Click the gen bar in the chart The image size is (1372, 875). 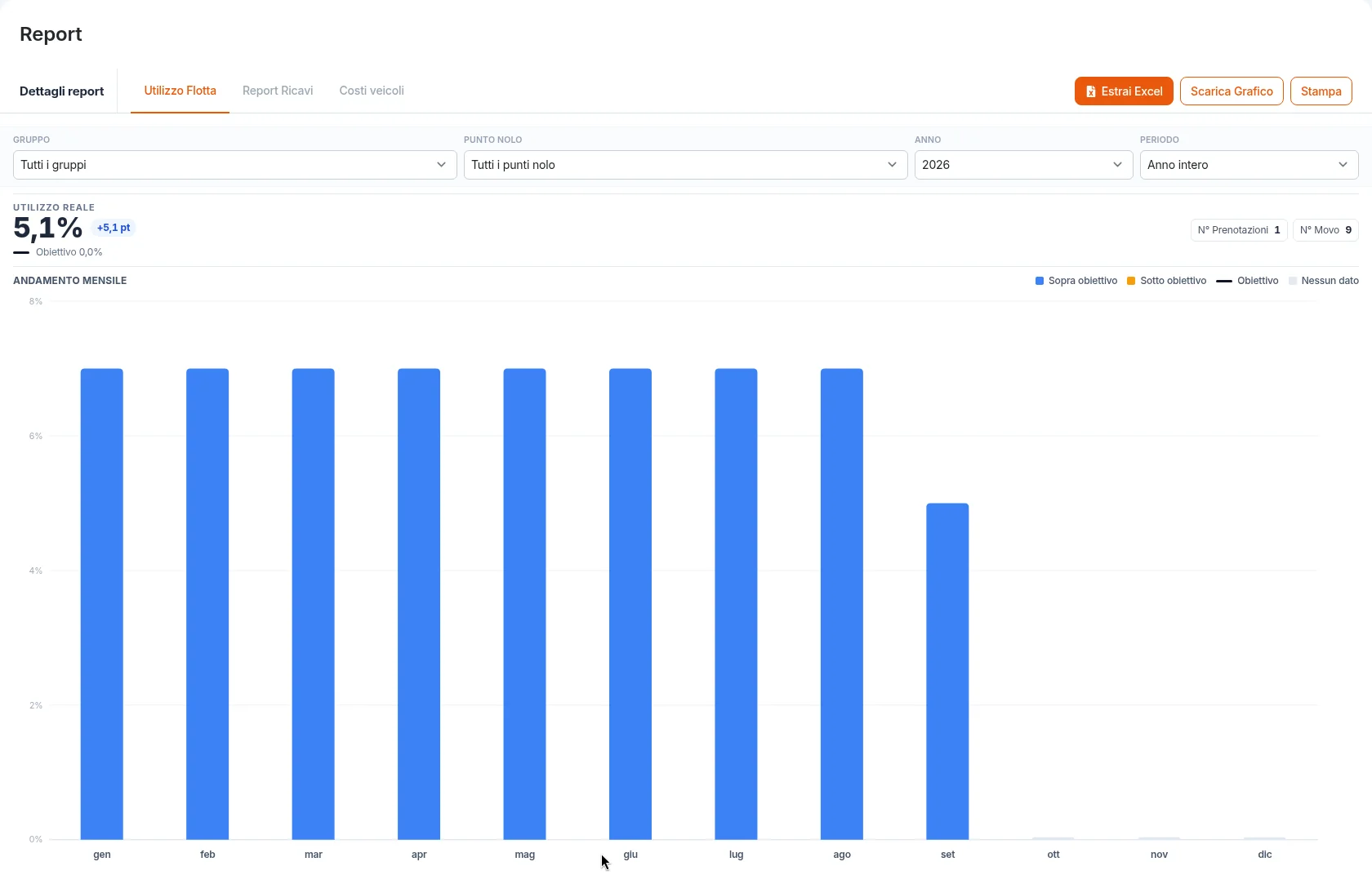pyautogui.click(x=102, y=604)
